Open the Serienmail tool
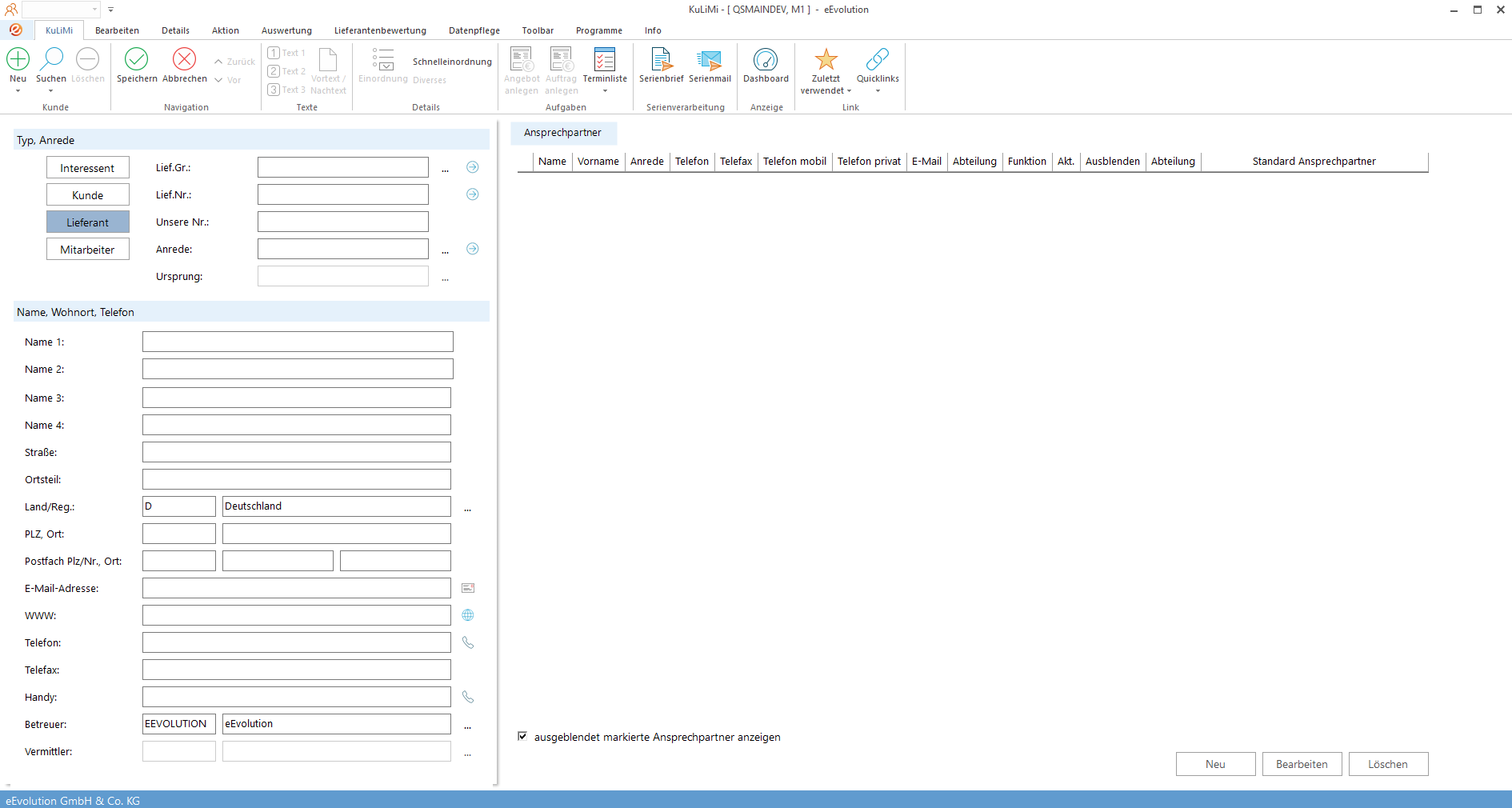Screen dimensions: 1512x808 (710, 60)
